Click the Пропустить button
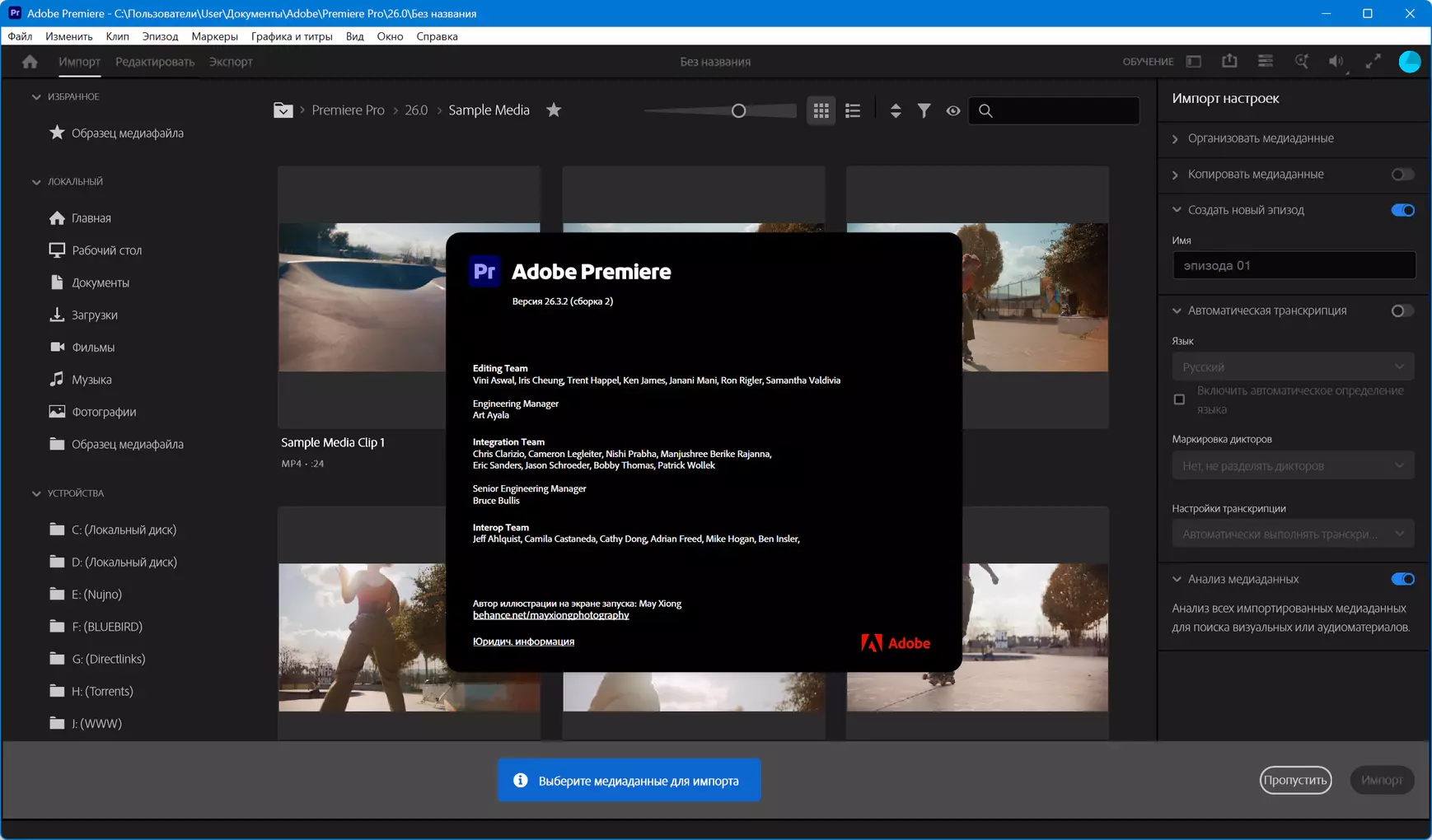This screenshot has width=1432, height=840. (x=1295, y=780)
